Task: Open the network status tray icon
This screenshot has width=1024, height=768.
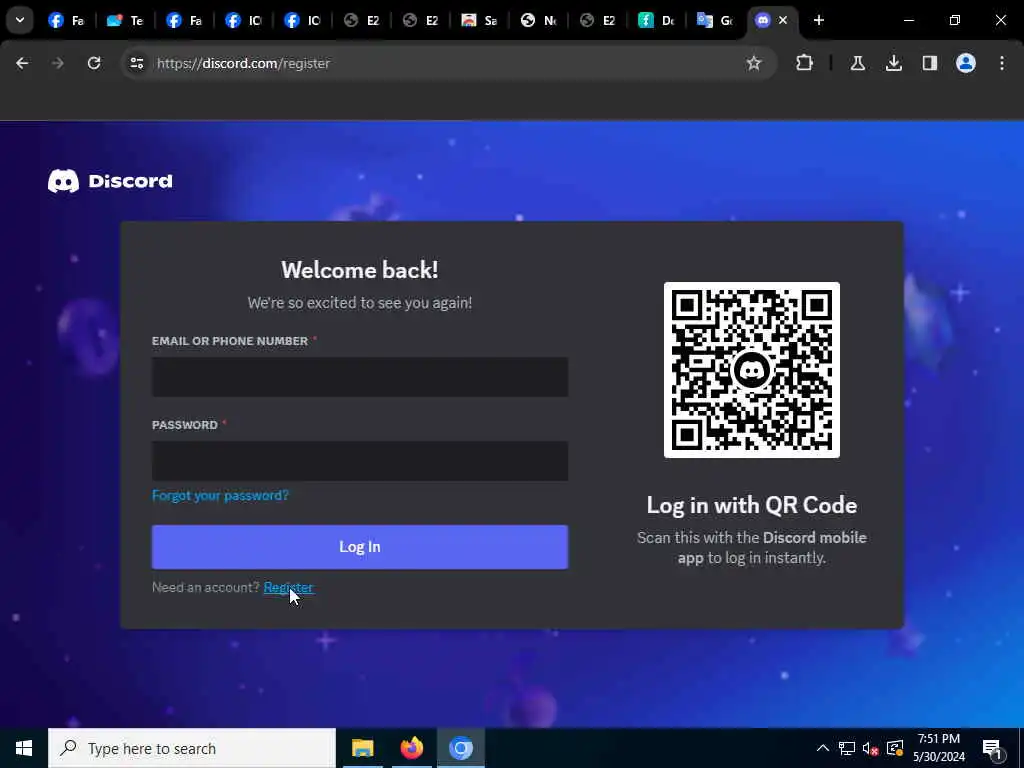Action: 847,748
